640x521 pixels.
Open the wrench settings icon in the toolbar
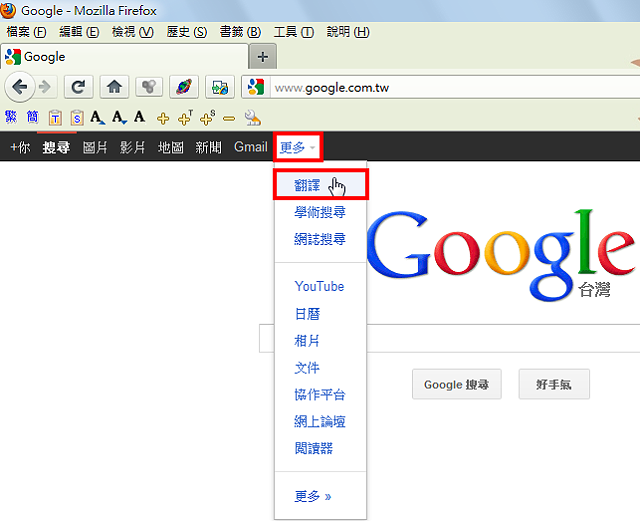pyautogui.click(x=252, y=118)
